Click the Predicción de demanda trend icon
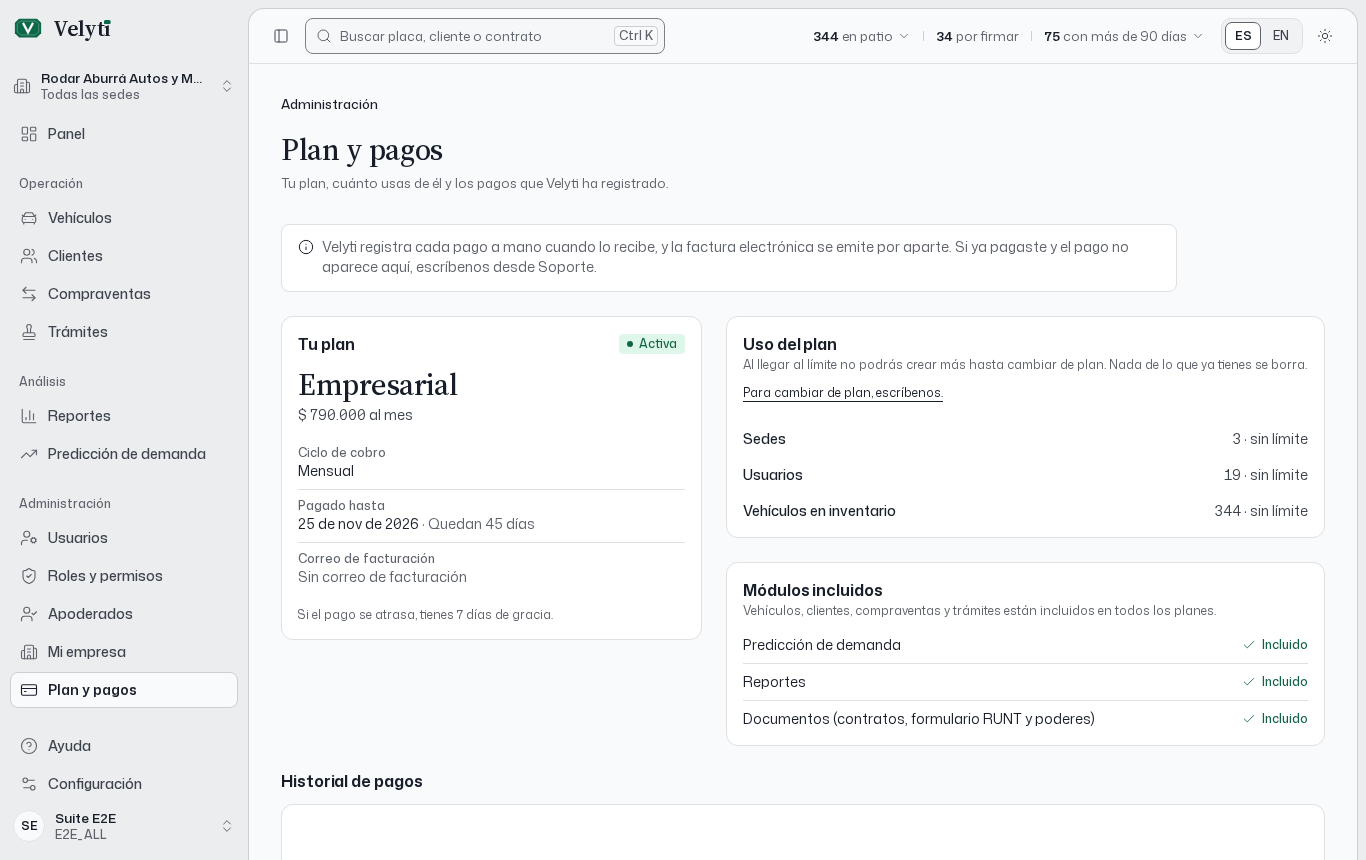1366x860 pixels. (29, 454)
